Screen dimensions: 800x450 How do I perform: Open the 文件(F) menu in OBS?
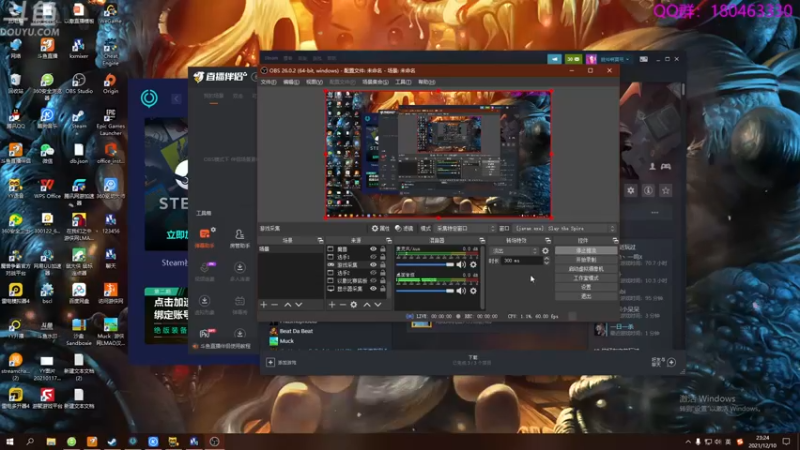(269, 82)
